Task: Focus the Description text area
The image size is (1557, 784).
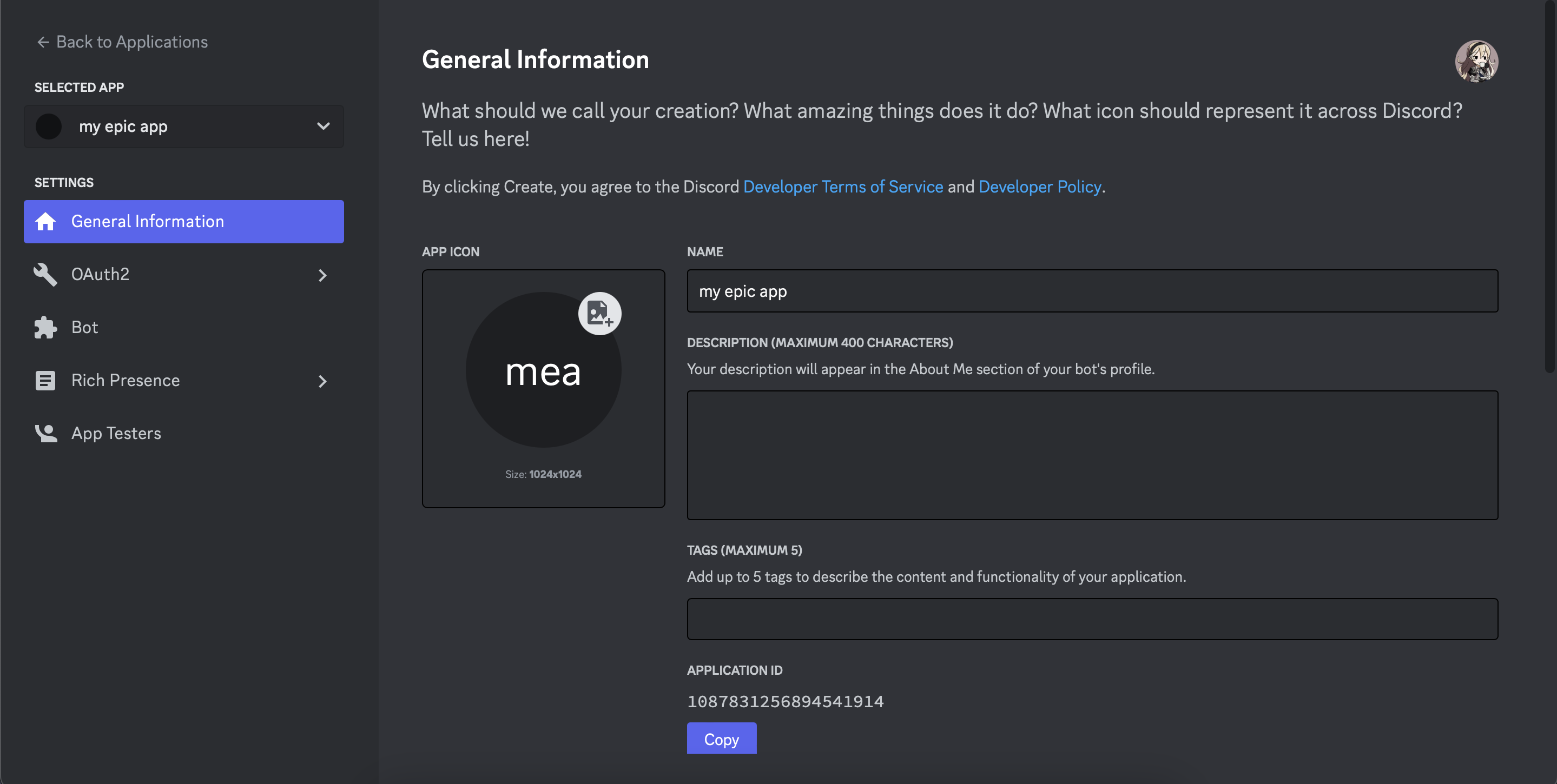Action: 1092,455
